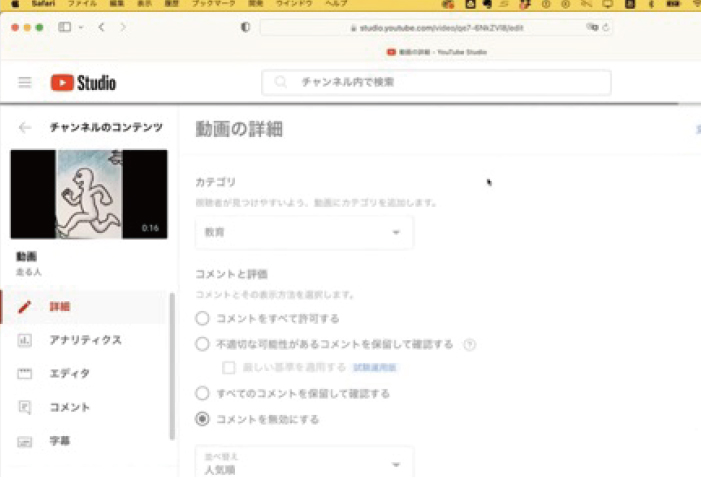Screen dimensions: 701x480
Task: Click the カテゴリ section label
Action: click(215, 182)
